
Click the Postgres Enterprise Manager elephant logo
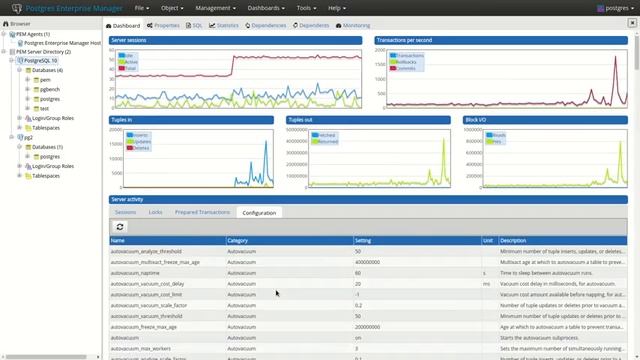[x=16, y=8]
